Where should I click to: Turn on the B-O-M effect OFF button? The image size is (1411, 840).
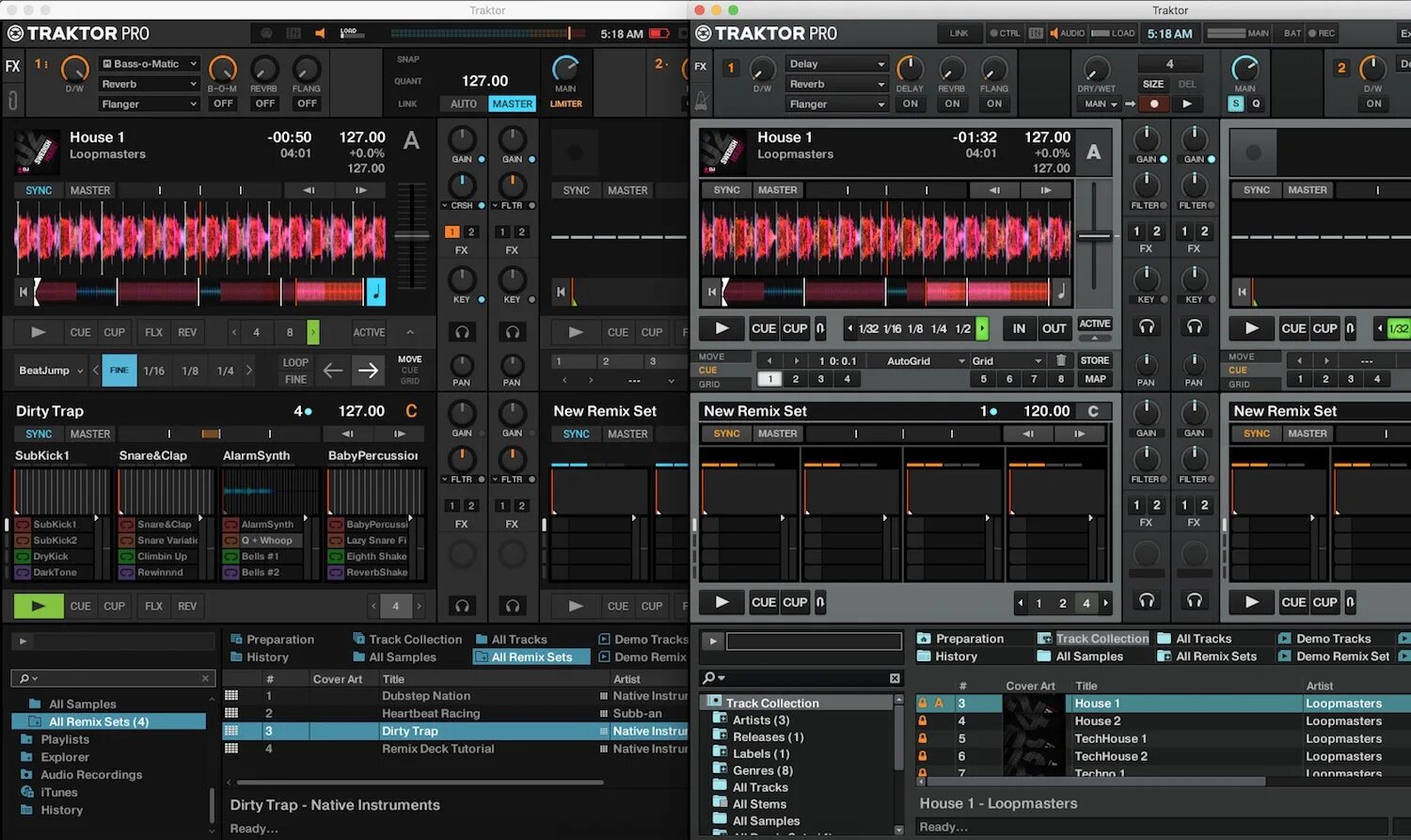pos(223,103)
